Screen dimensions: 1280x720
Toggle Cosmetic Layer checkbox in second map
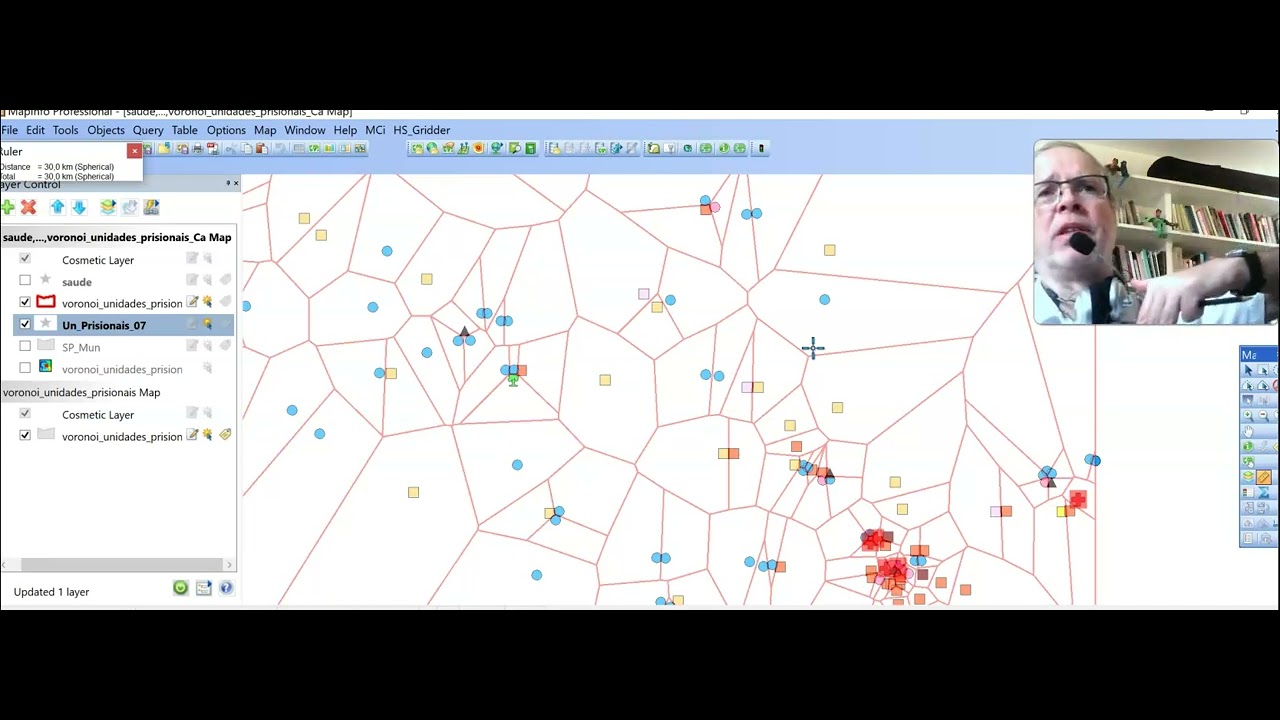coord(25,414)
